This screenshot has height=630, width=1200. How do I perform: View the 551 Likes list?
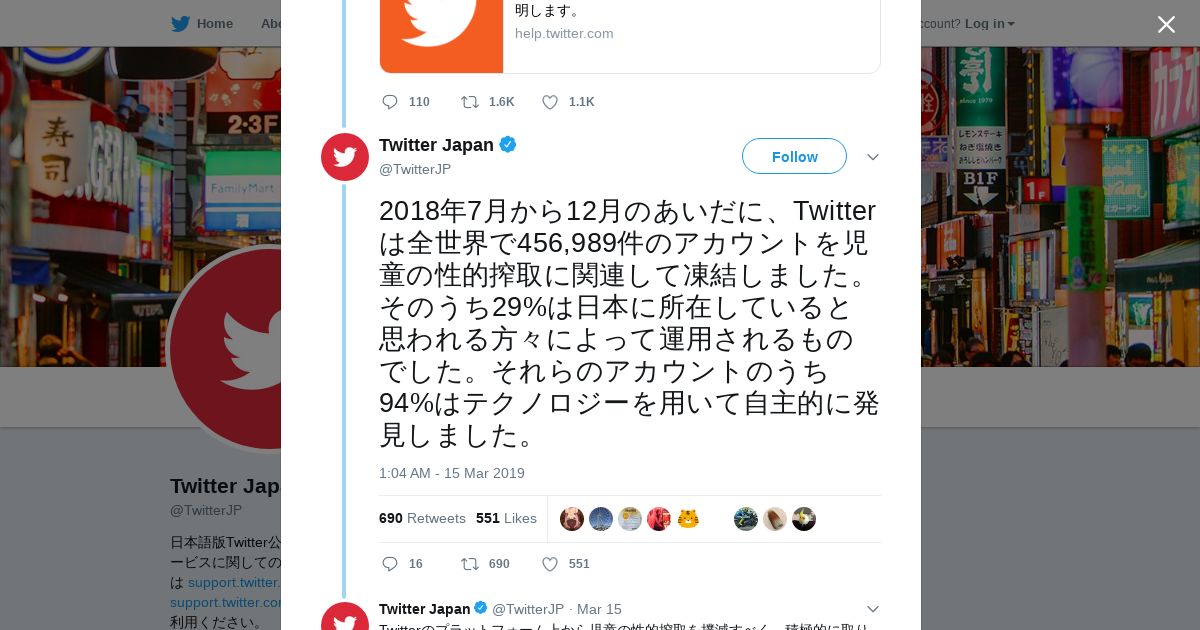pos(506,518)
